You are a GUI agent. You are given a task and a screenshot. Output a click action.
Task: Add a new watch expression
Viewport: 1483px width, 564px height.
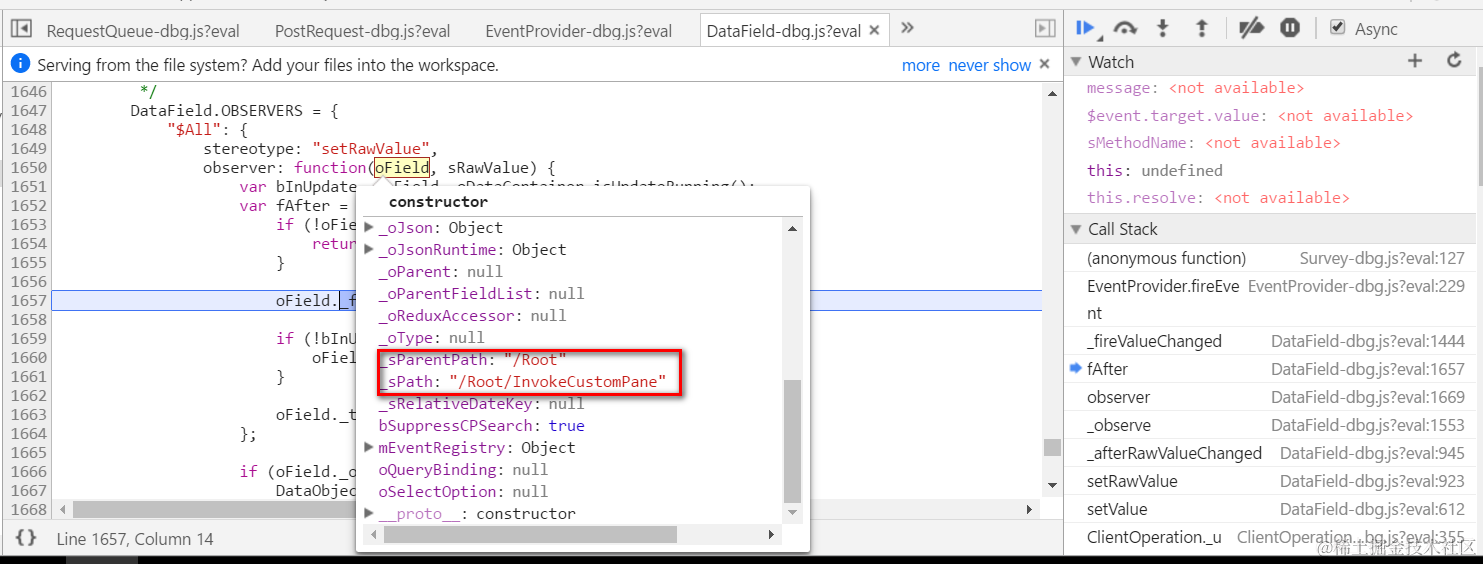pyautogui.click(x=1415, y=61)
